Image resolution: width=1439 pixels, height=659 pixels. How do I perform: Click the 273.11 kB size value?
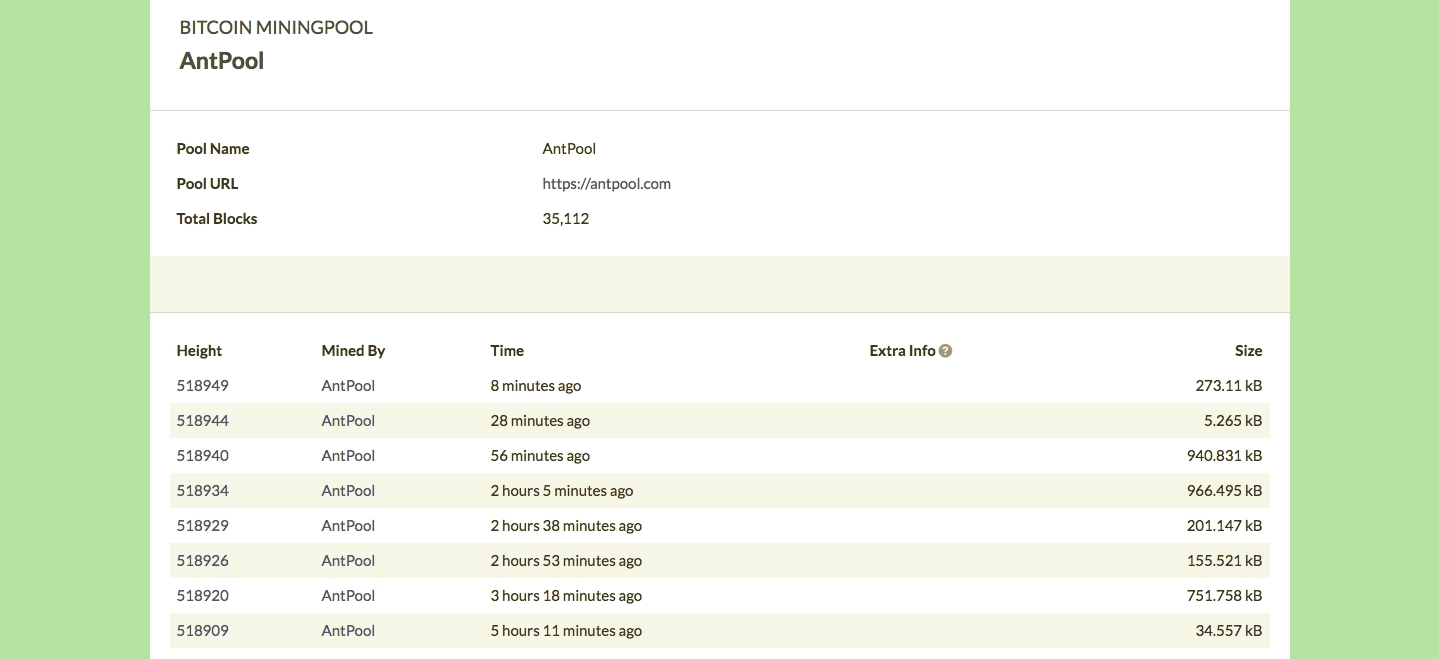(1229, 386)
